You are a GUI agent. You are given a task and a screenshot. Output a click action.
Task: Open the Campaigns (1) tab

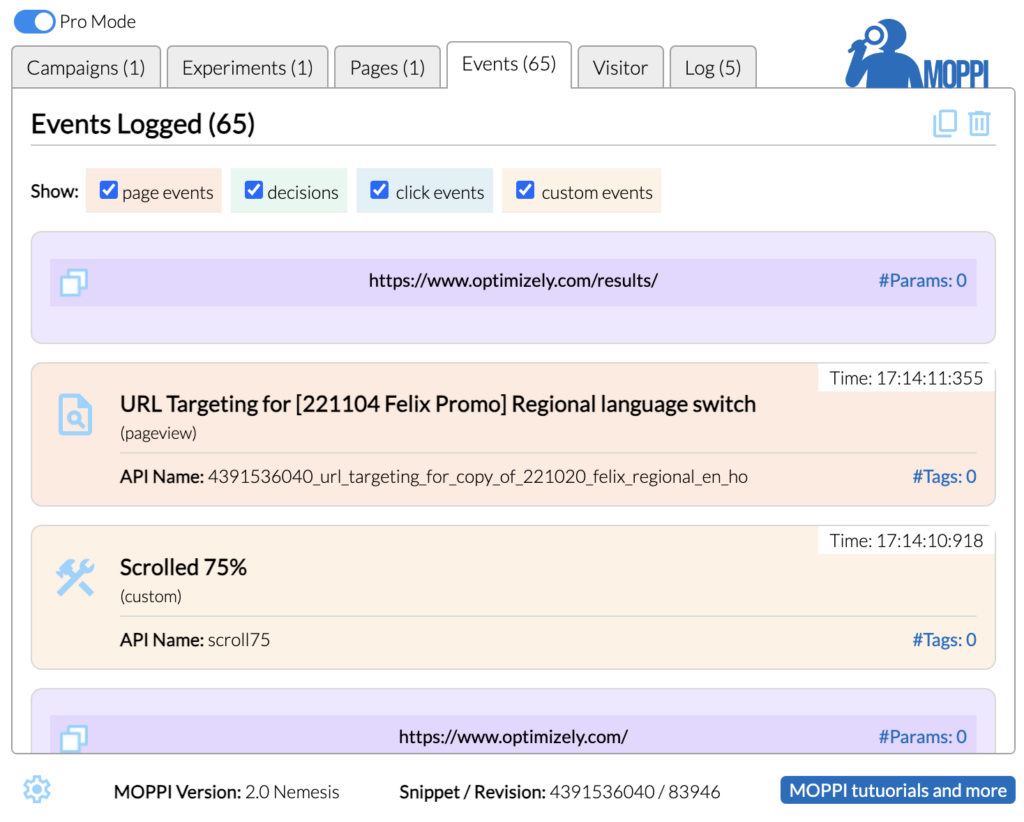pyautogui.click(x=86, y=67)
